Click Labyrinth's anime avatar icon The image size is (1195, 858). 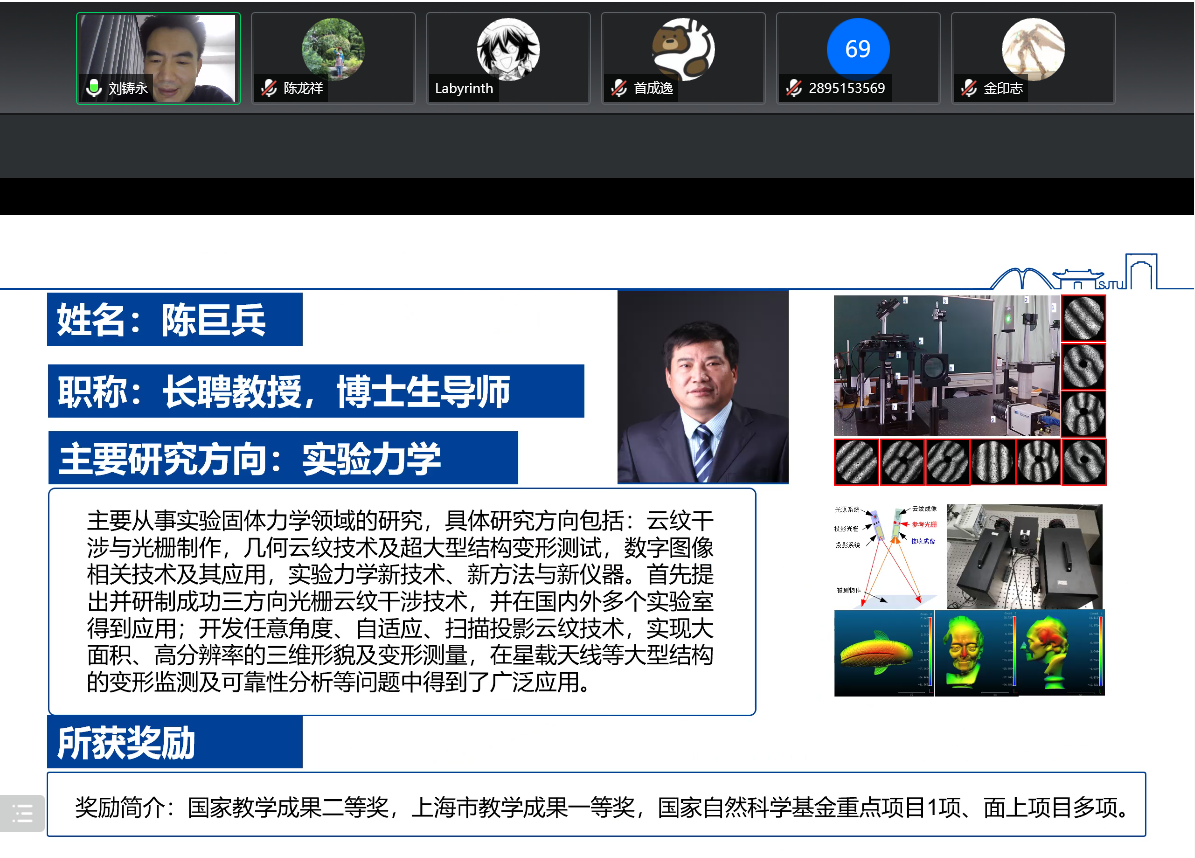point(508,47)
